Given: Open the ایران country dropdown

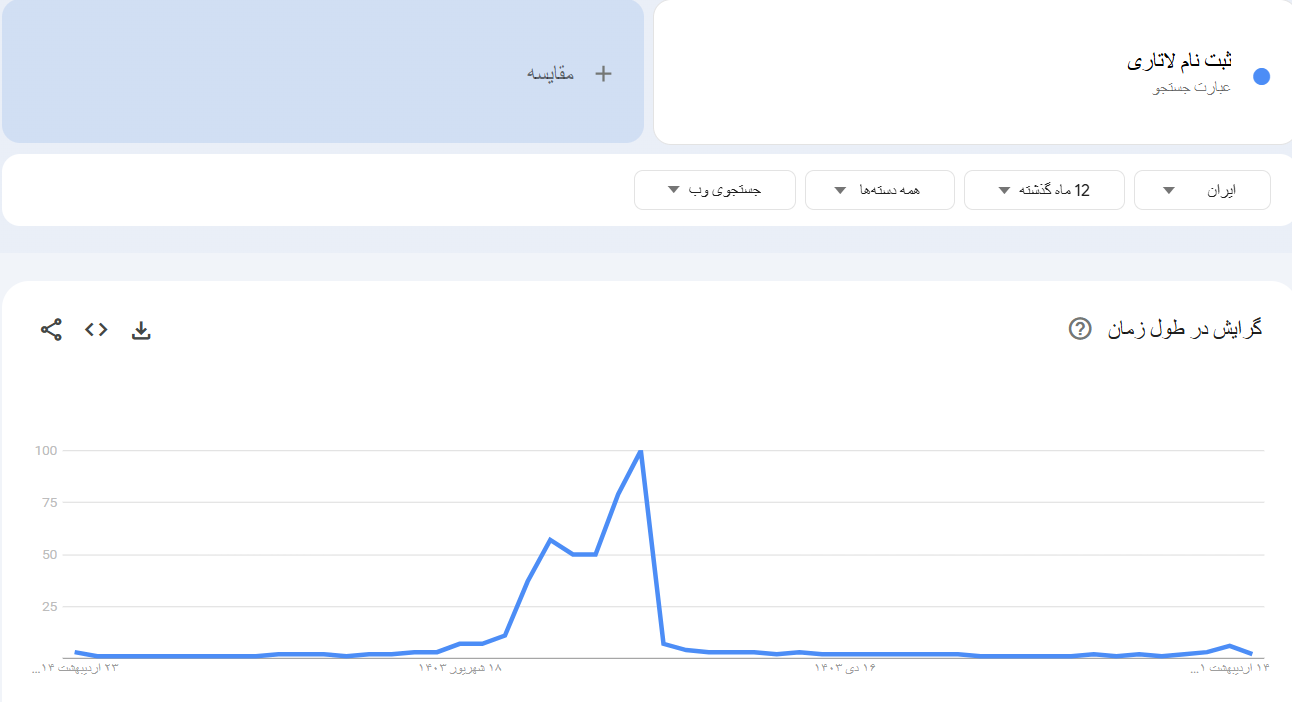Looking at the screenshot, I should (x=1201, y=190).
